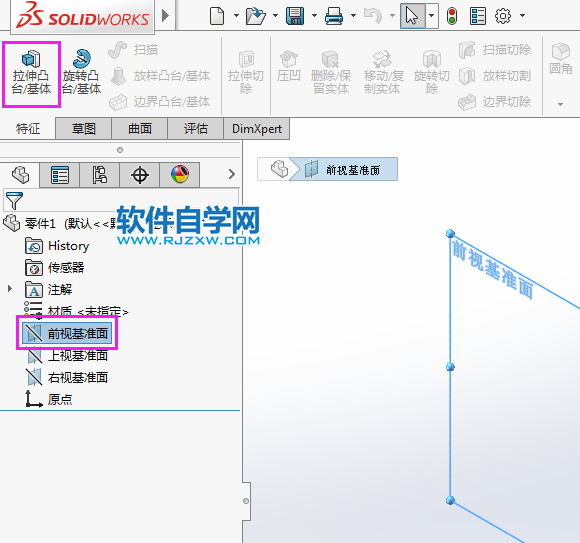This screenshot has height=543, width=580.
Task: Open the DimXpertManager crosshair tab
Action: [x=140, y=175]
